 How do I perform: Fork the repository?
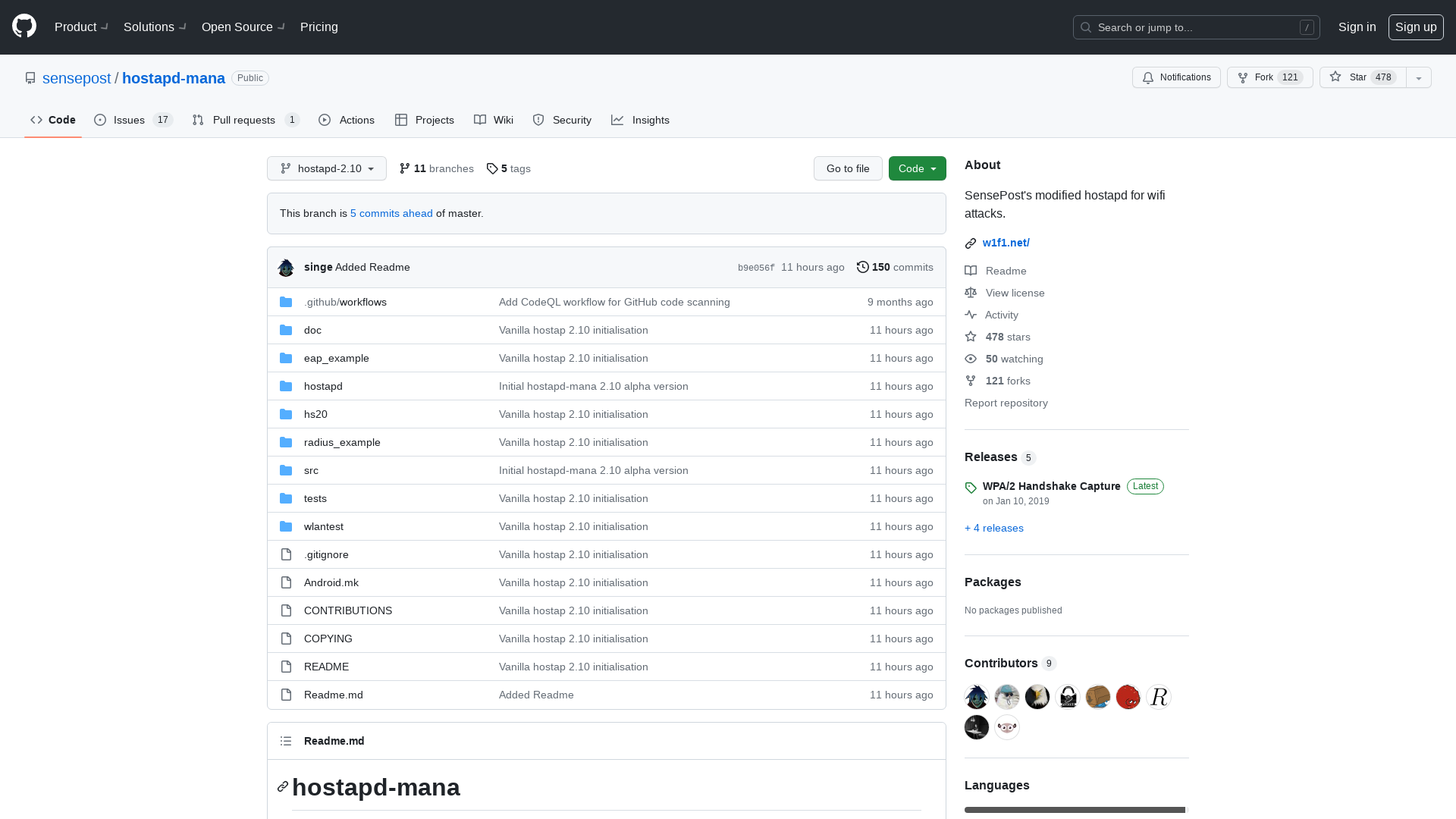point(1269,77)
